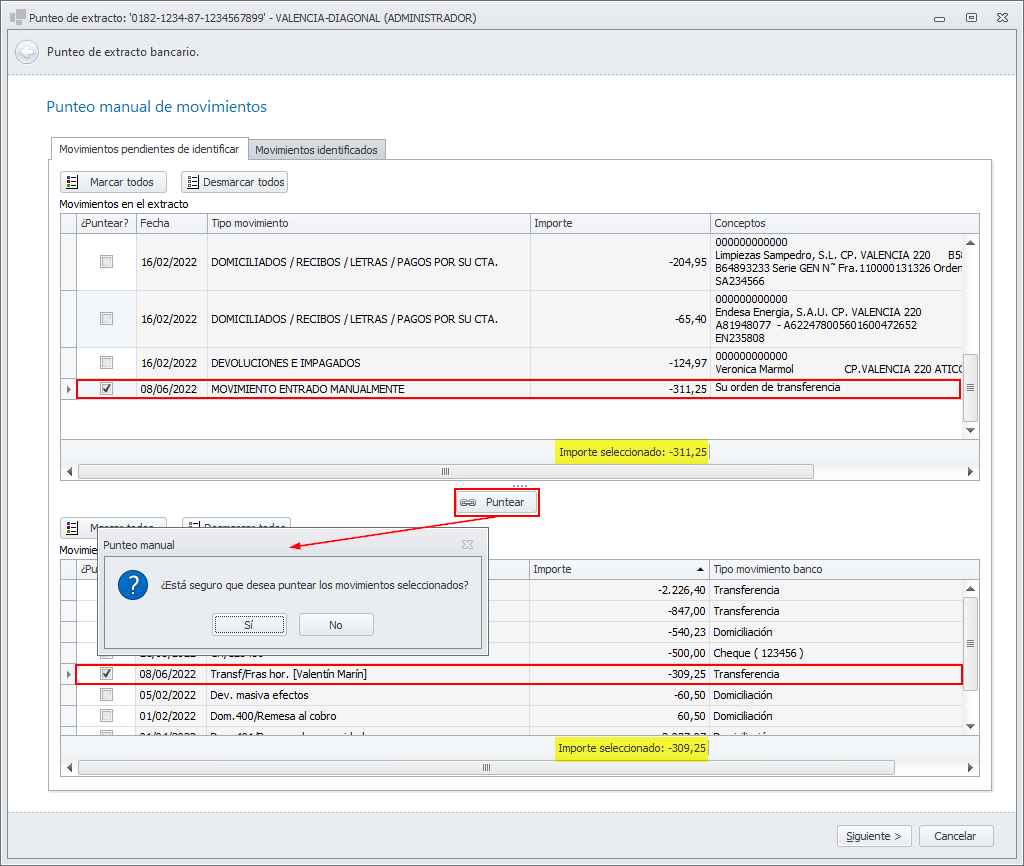This screenshot has height=866, width=1024.
Task: Click the Cancelar button
Action: click(955, 836)
